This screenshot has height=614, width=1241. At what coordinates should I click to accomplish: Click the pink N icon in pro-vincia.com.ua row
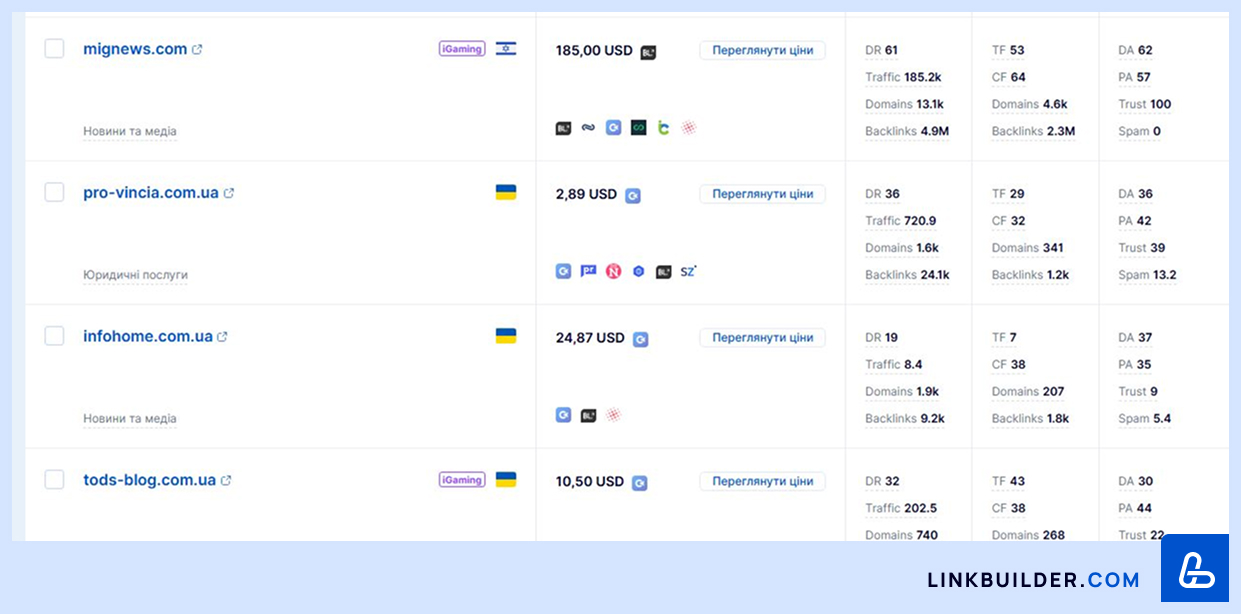613,271
